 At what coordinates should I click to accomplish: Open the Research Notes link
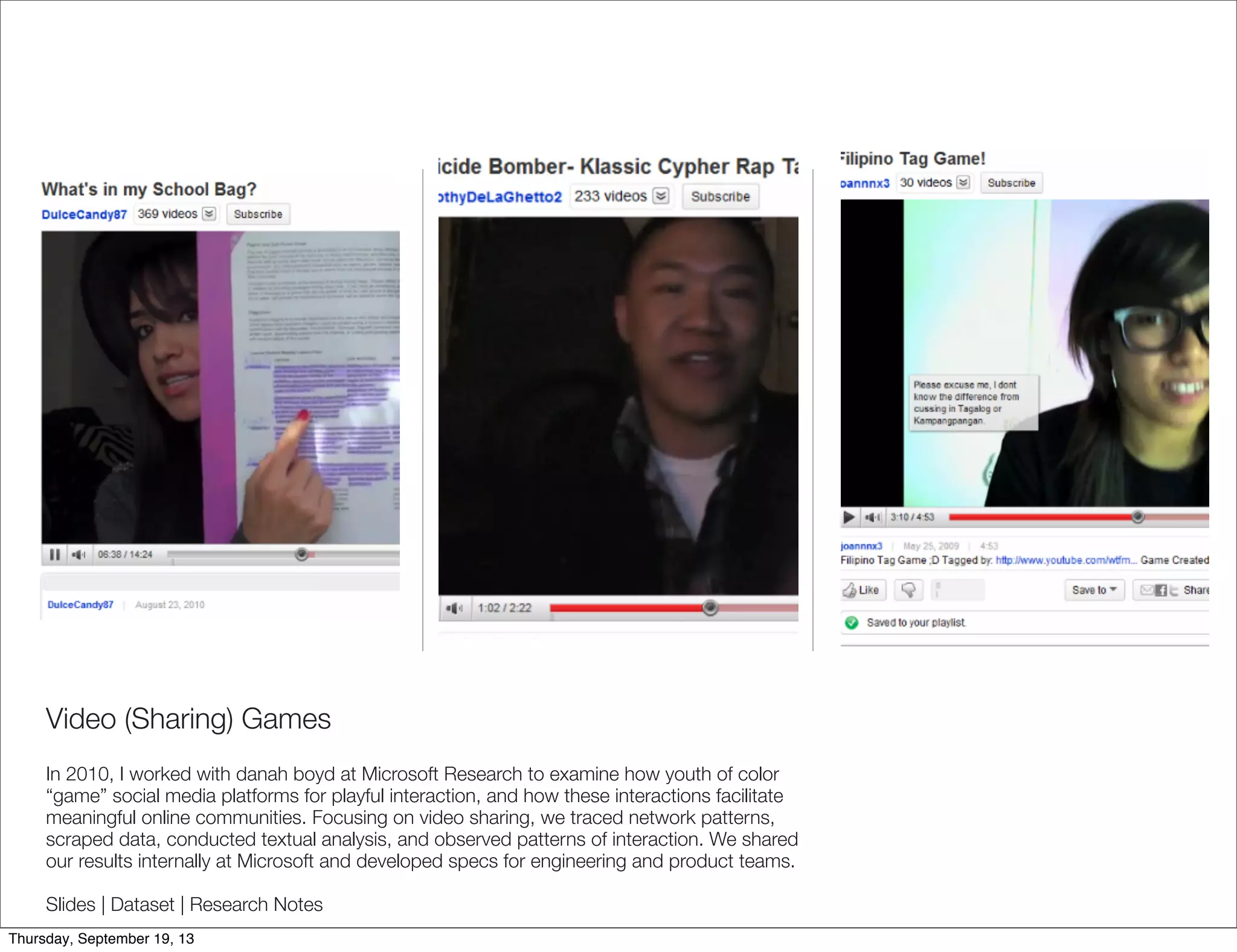coord(256,904)
